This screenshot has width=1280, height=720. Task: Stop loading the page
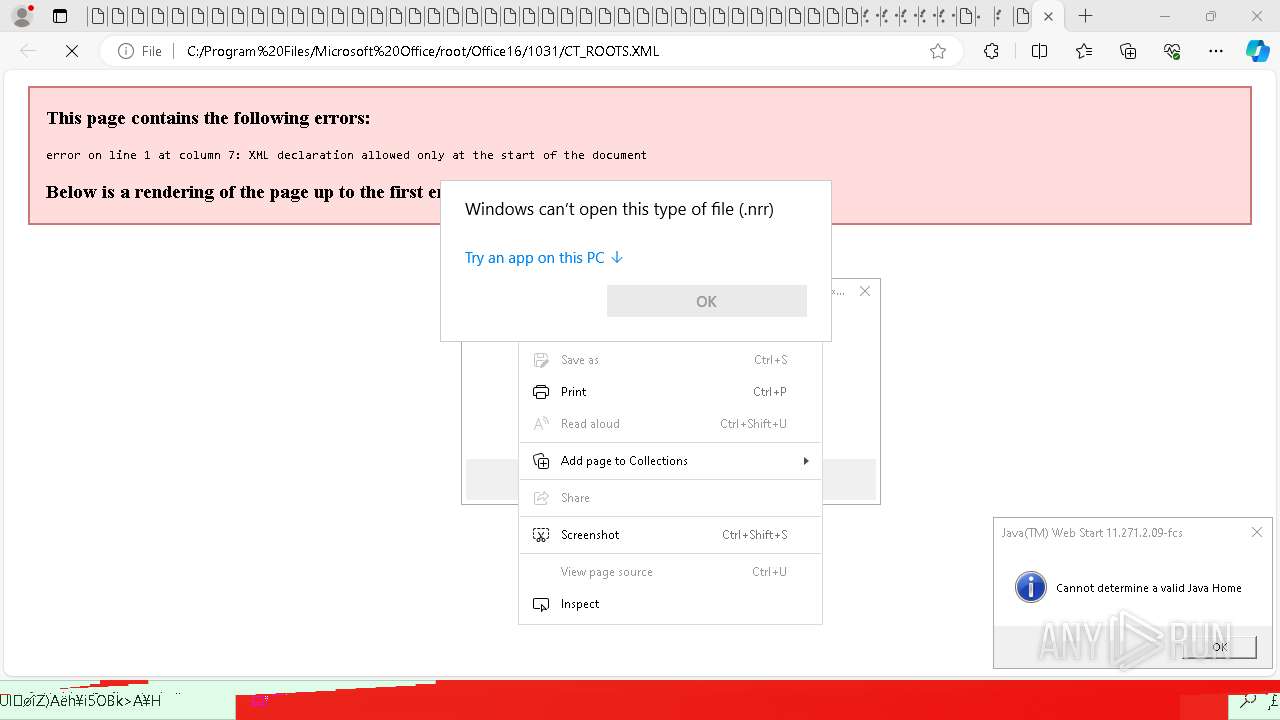(72, 51)
